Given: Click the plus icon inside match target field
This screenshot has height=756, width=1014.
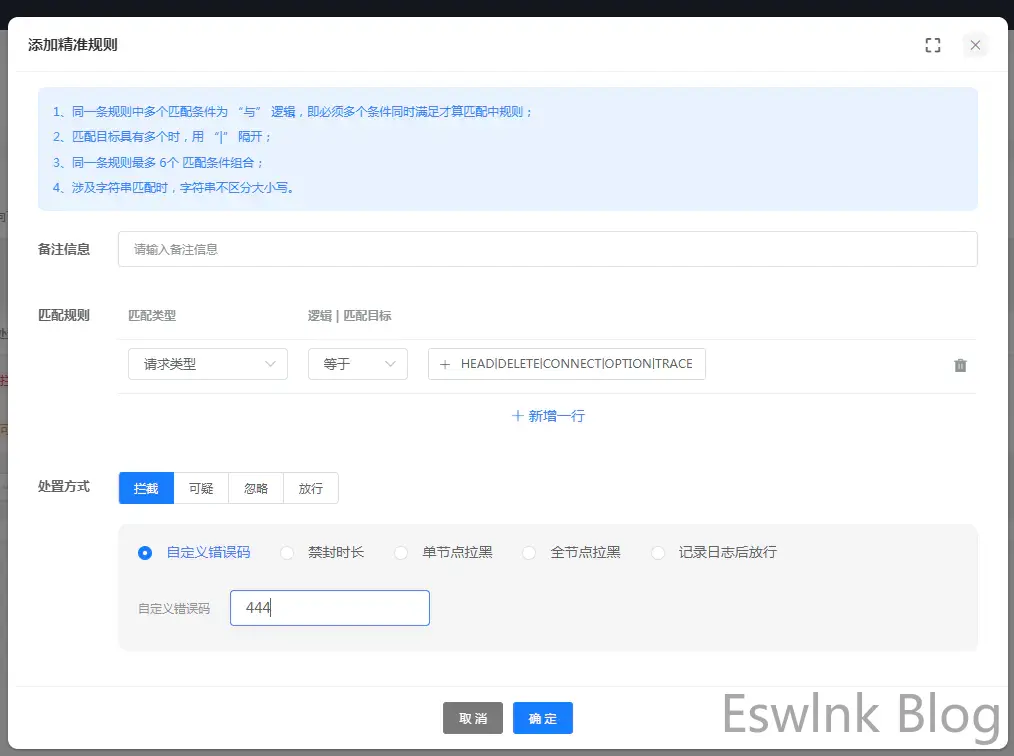Looking at the screenshot, I should click(x=445, y=364).
